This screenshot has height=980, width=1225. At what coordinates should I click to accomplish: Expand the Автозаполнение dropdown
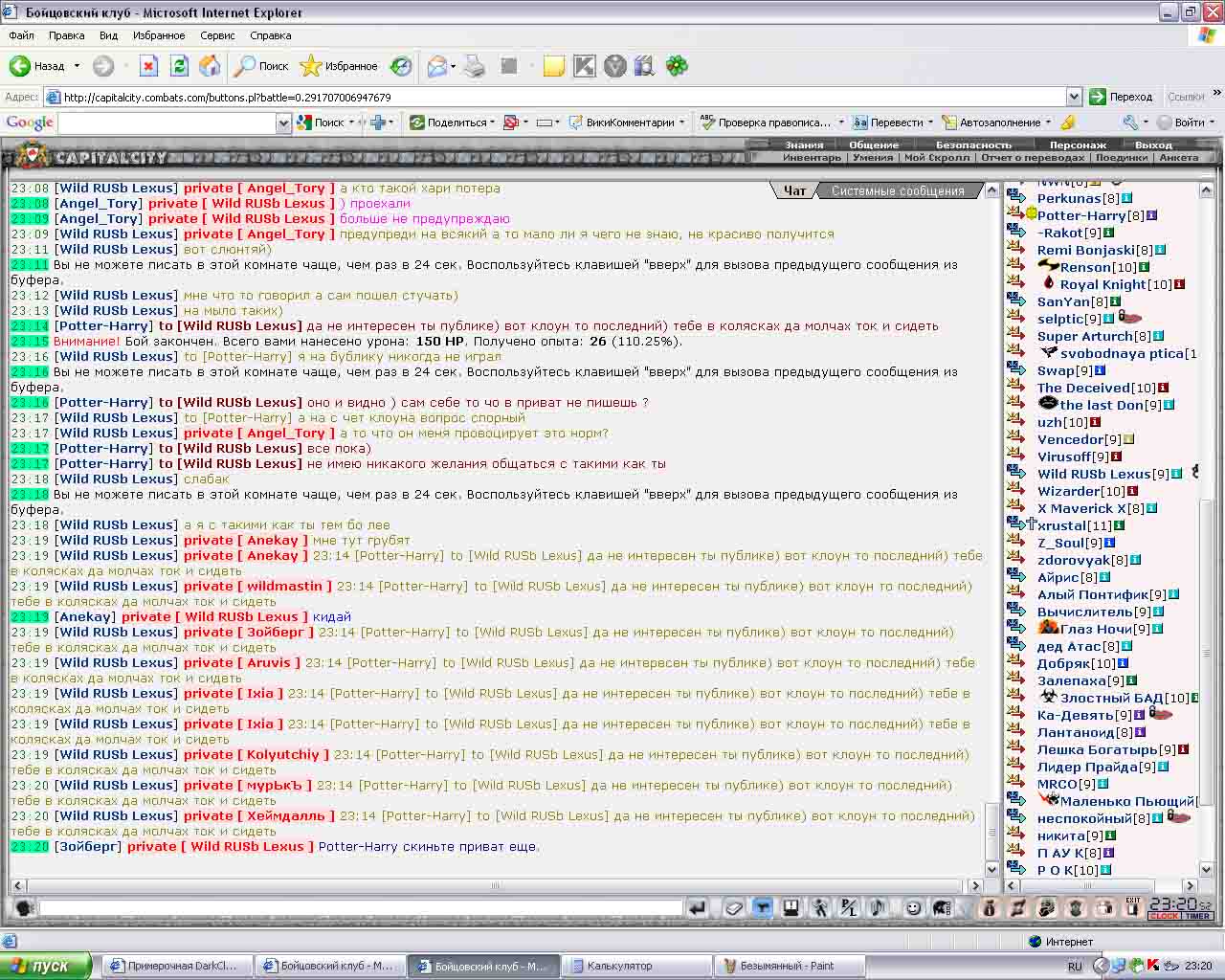(x=1049, y=122)
